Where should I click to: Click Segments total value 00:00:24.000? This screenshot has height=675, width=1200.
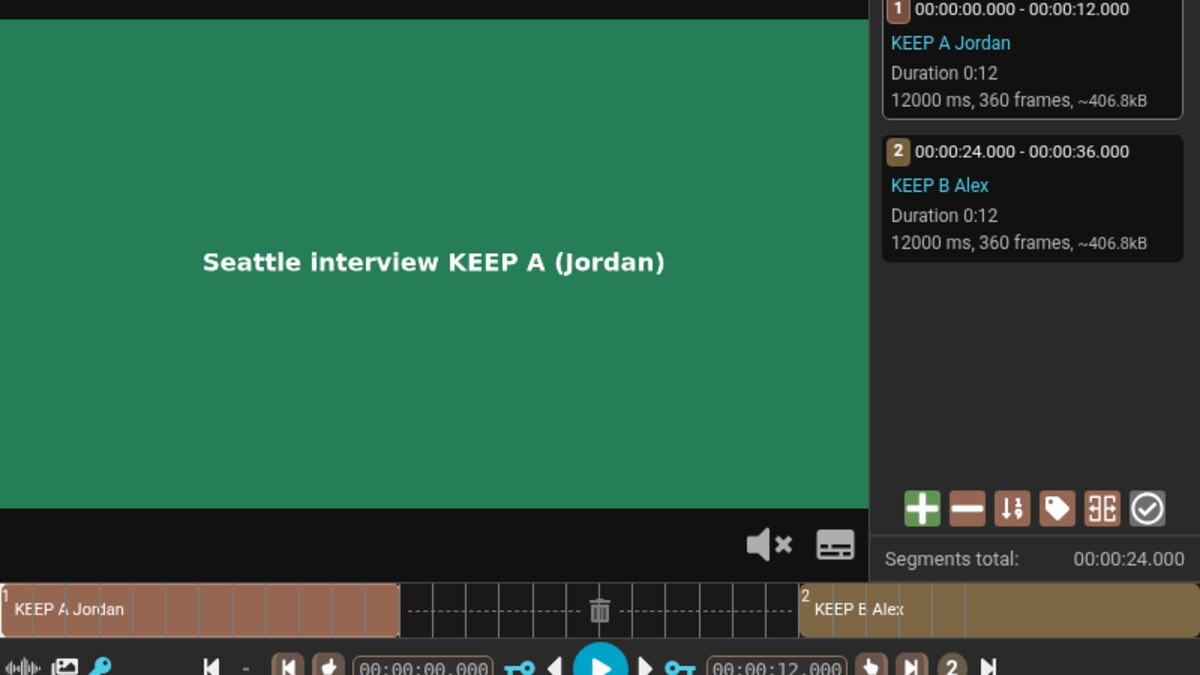pyautogui.click(x=1129, y=559)
